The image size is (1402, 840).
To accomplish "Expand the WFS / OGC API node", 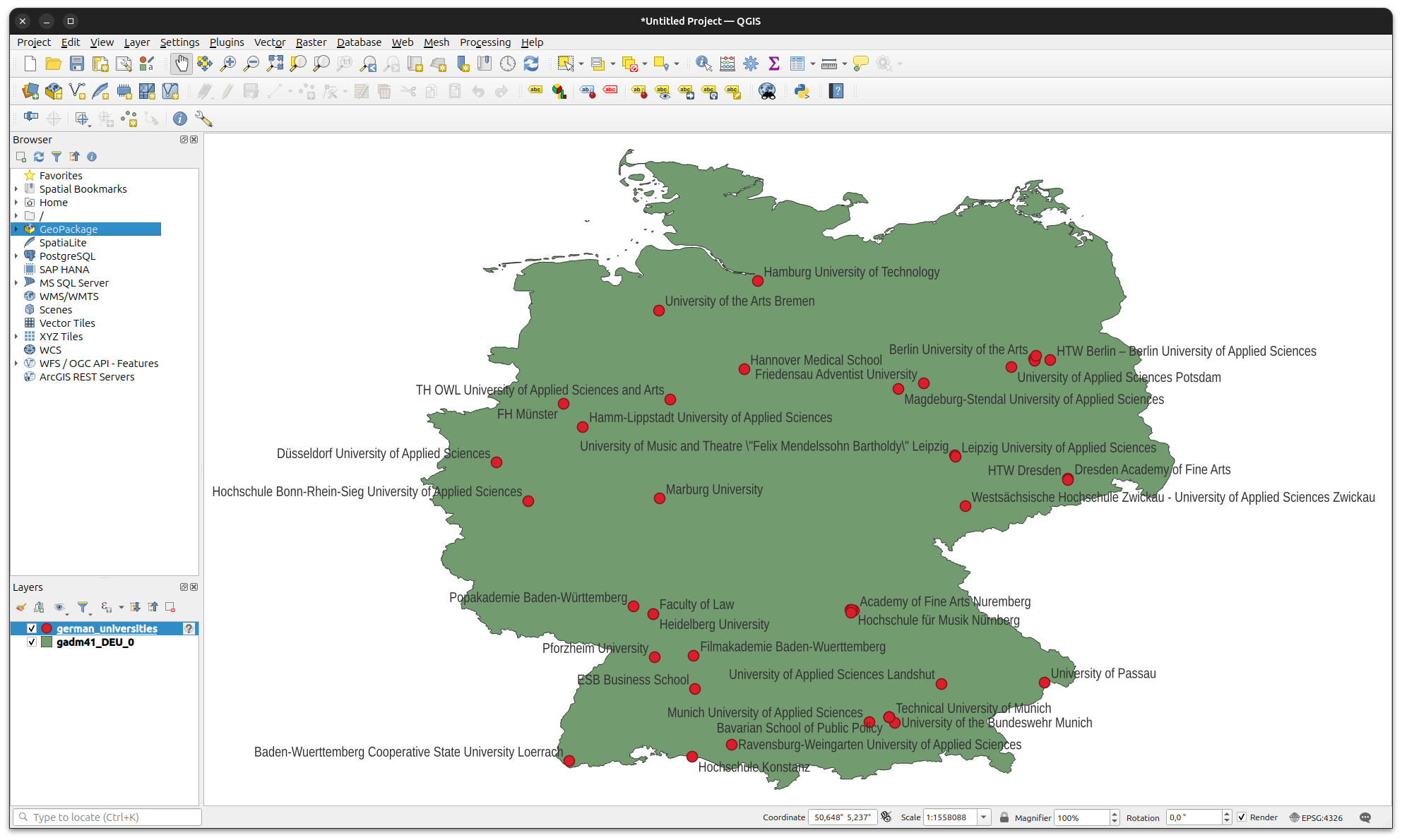I will (x=16, y=364).
